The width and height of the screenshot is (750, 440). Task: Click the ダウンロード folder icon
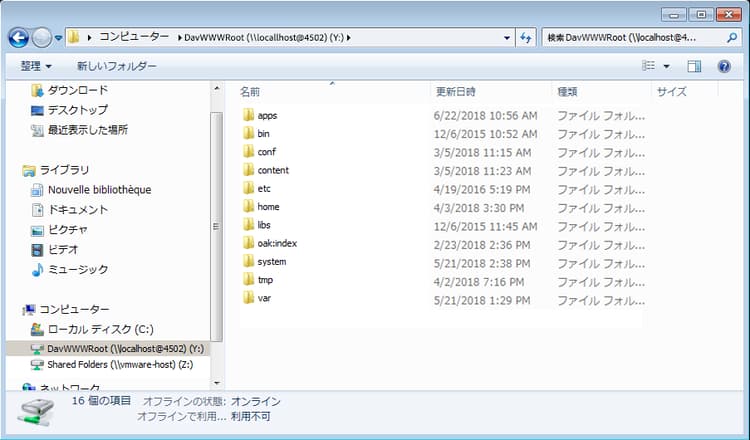(37, 90)
